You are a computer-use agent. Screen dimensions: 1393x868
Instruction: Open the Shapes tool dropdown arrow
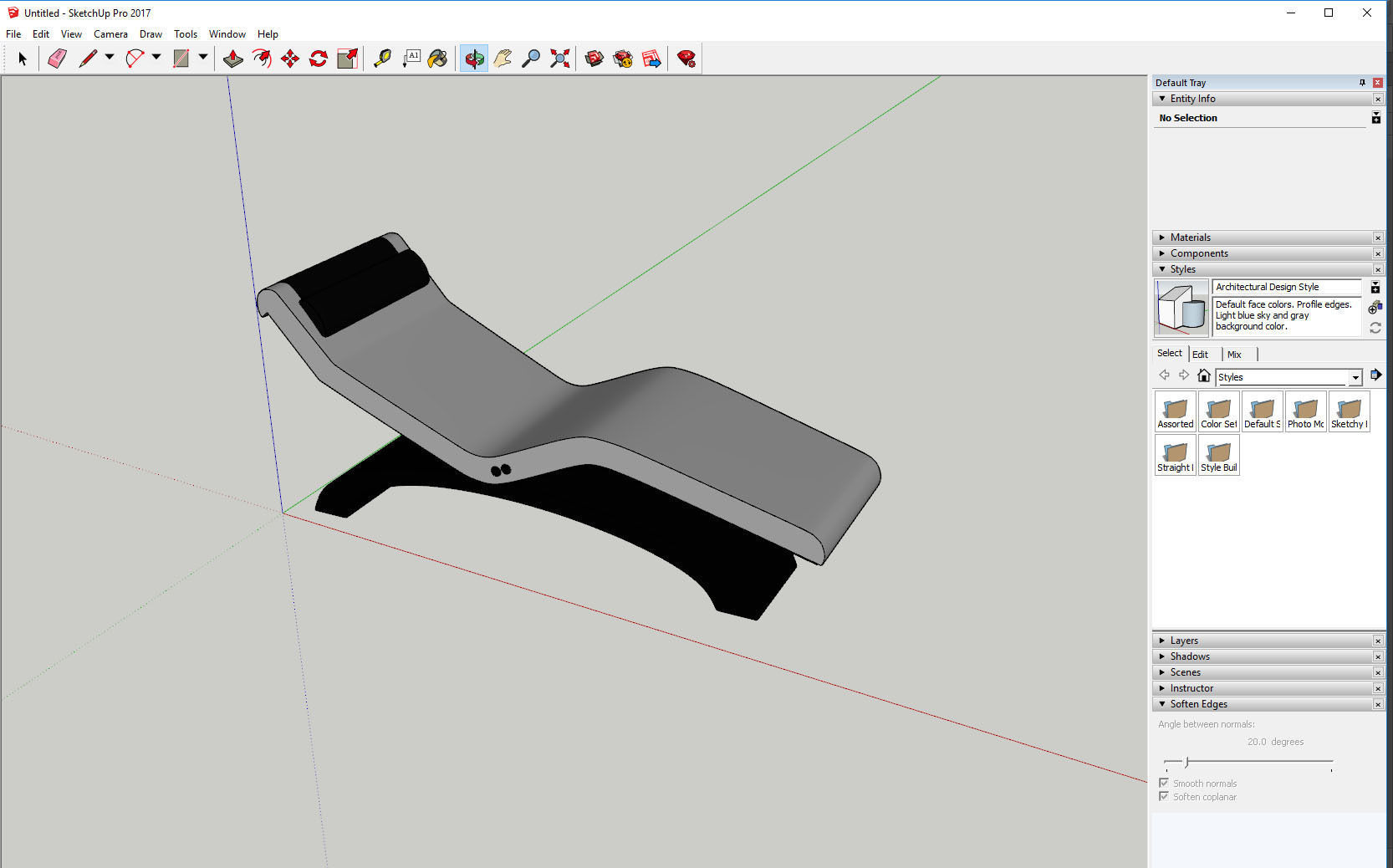tap(203, 58)
